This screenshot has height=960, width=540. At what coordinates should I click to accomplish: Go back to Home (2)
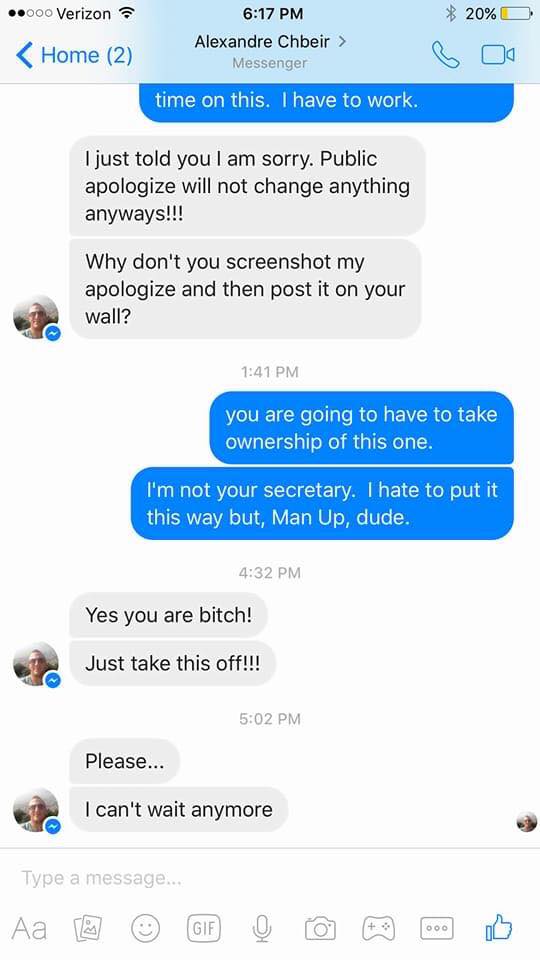[x=74, y=55]
